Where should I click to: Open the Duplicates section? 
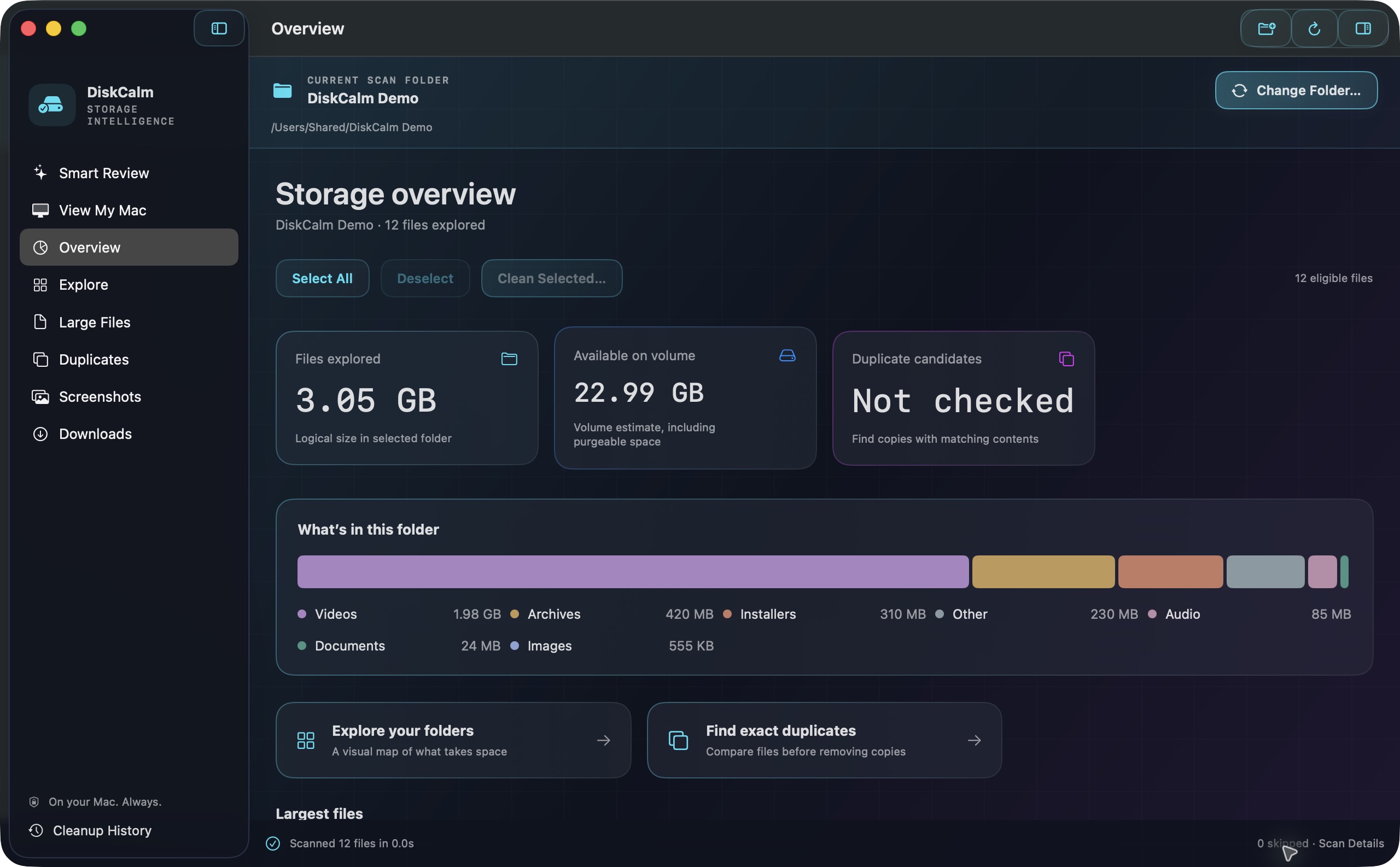tap(129, 359)
